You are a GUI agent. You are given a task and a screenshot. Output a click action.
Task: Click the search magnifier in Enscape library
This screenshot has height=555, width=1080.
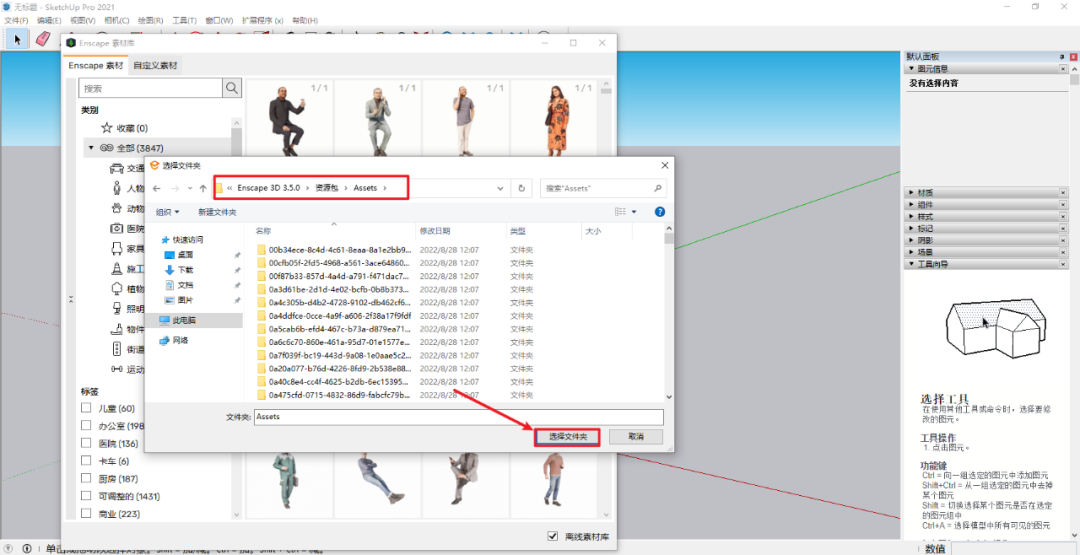(232, 88)
